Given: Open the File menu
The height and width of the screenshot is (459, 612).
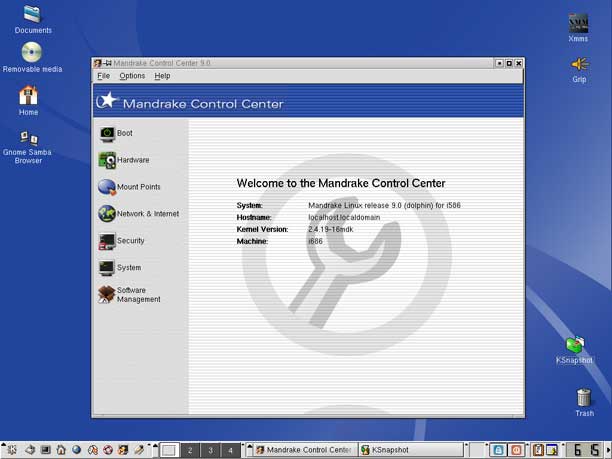Looking at the screenshot, I should pos(103,76).
